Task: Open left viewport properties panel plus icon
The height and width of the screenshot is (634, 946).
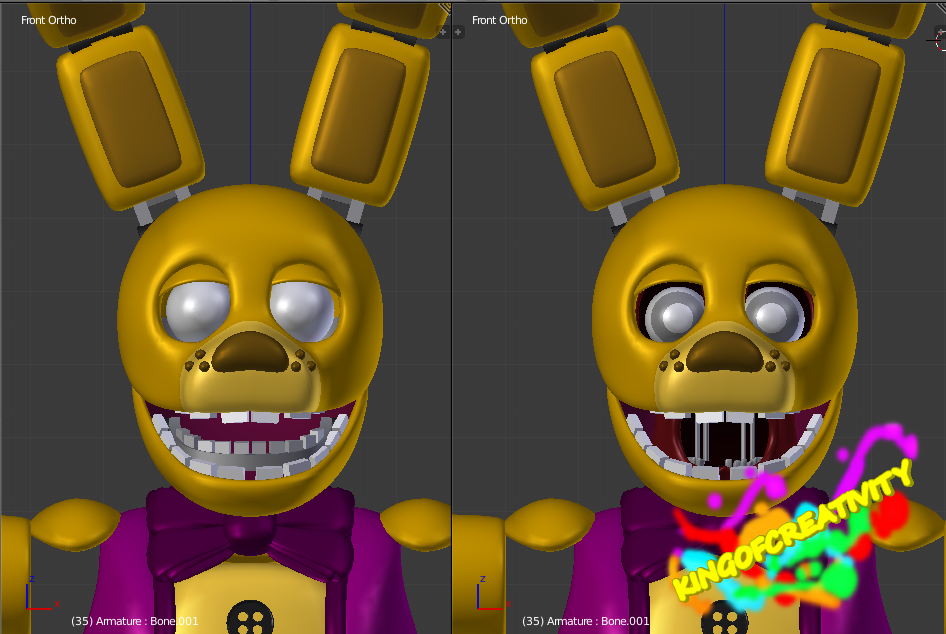Action: coord(443,32)
